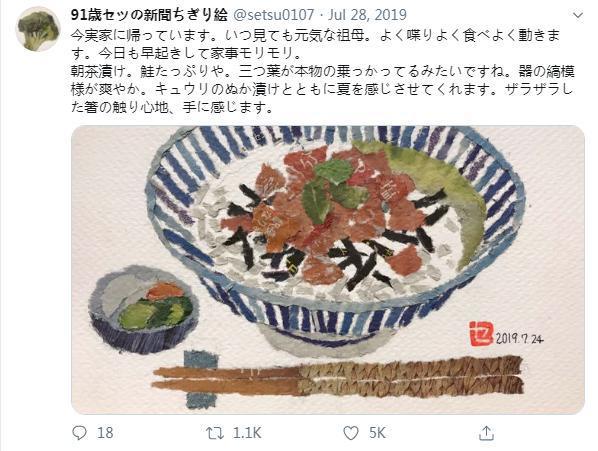The height and width of the screenshot is (451, 598).
Task: Open the @setsu0107 handle link
Action: (x=273, y=15)
